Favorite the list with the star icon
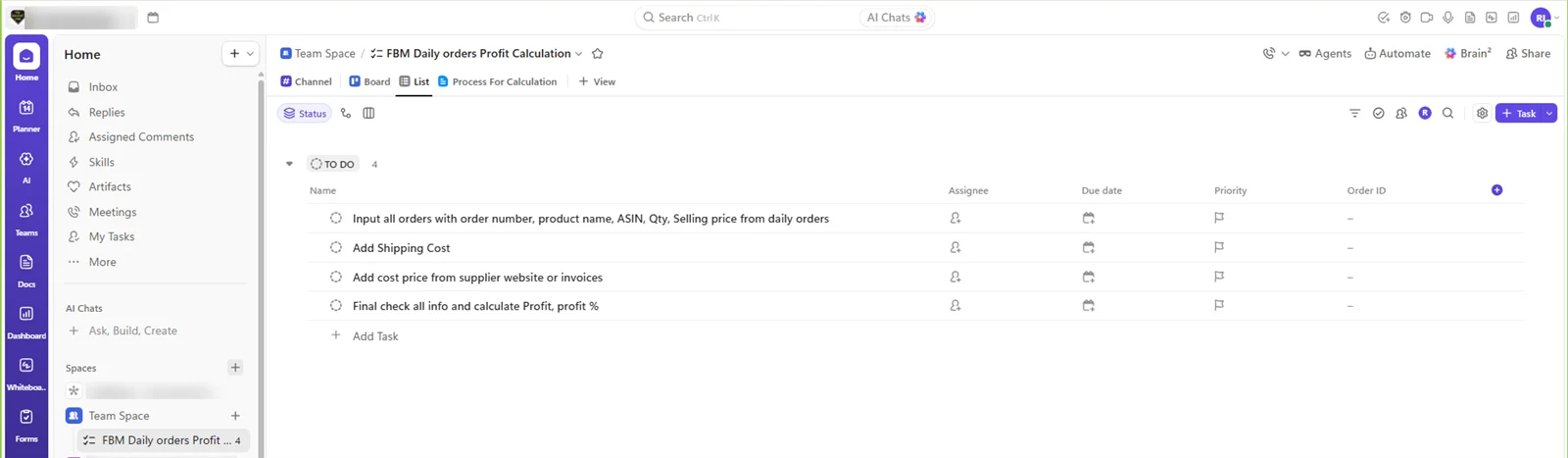 tap(598, 54)
